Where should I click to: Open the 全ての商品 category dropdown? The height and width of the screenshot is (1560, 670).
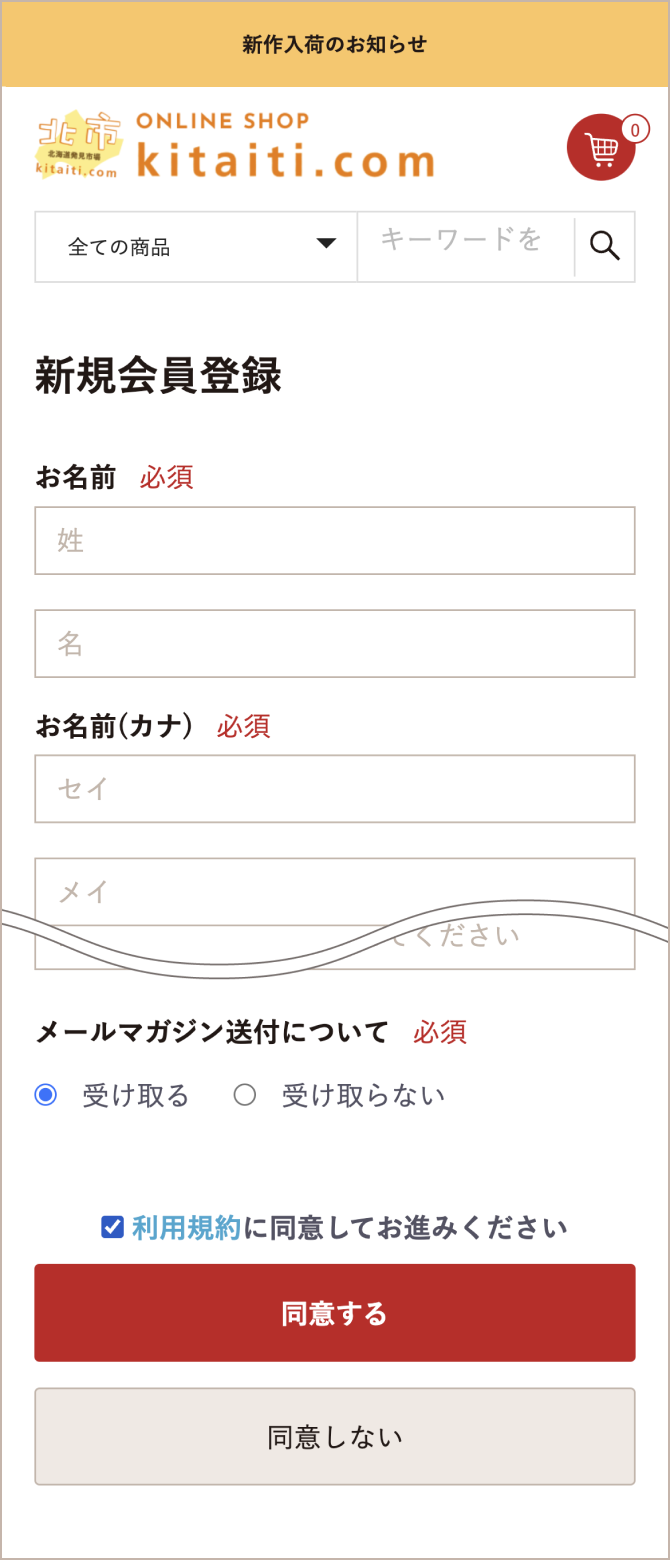(196, 247)
